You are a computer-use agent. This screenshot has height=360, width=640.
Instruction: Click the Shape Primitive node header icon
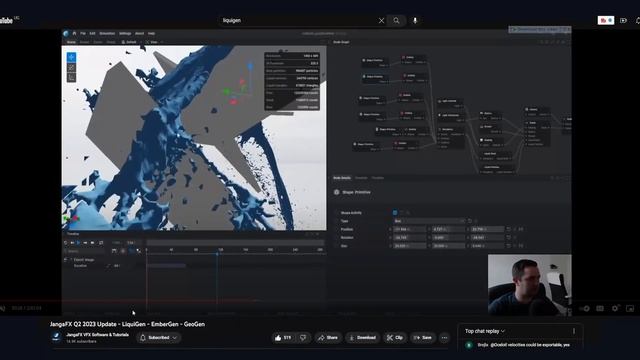(337, 192)
